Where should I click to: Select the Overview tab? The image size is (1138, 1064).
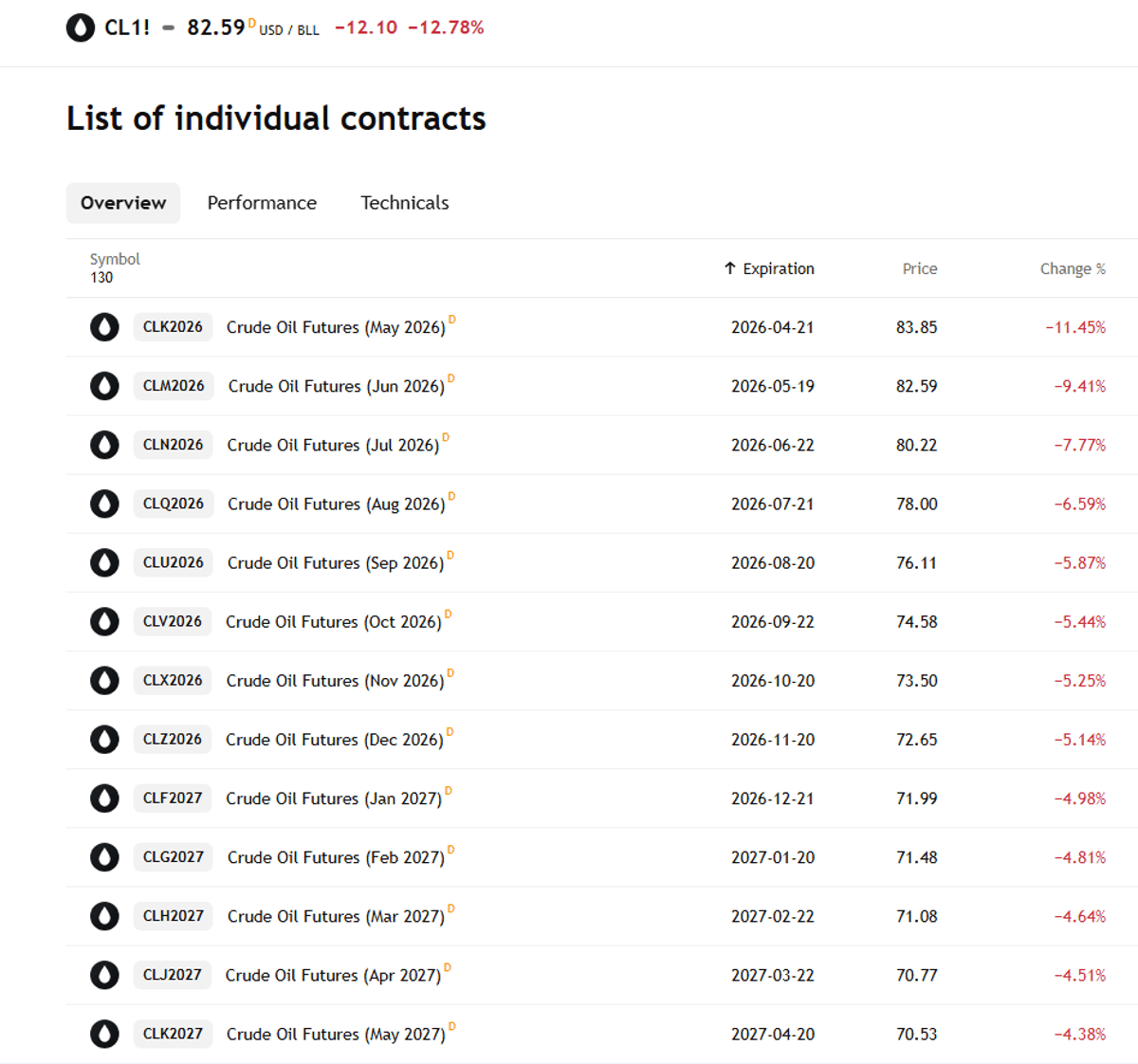123,203
